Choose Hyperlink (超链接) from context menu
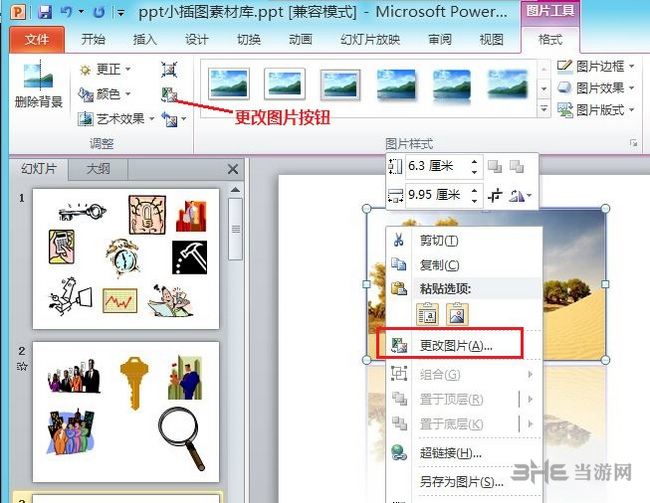This screenshot has width=650, height=503. pos(465,452)
